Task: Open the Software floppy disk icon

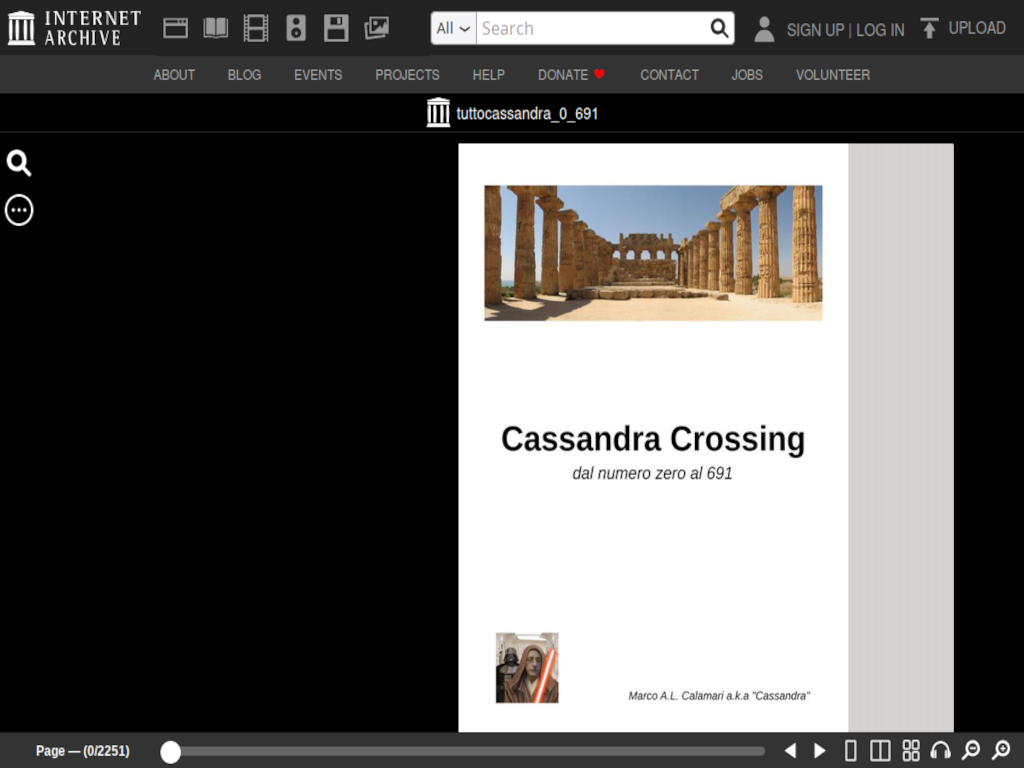Action: [x=336, y=28]
